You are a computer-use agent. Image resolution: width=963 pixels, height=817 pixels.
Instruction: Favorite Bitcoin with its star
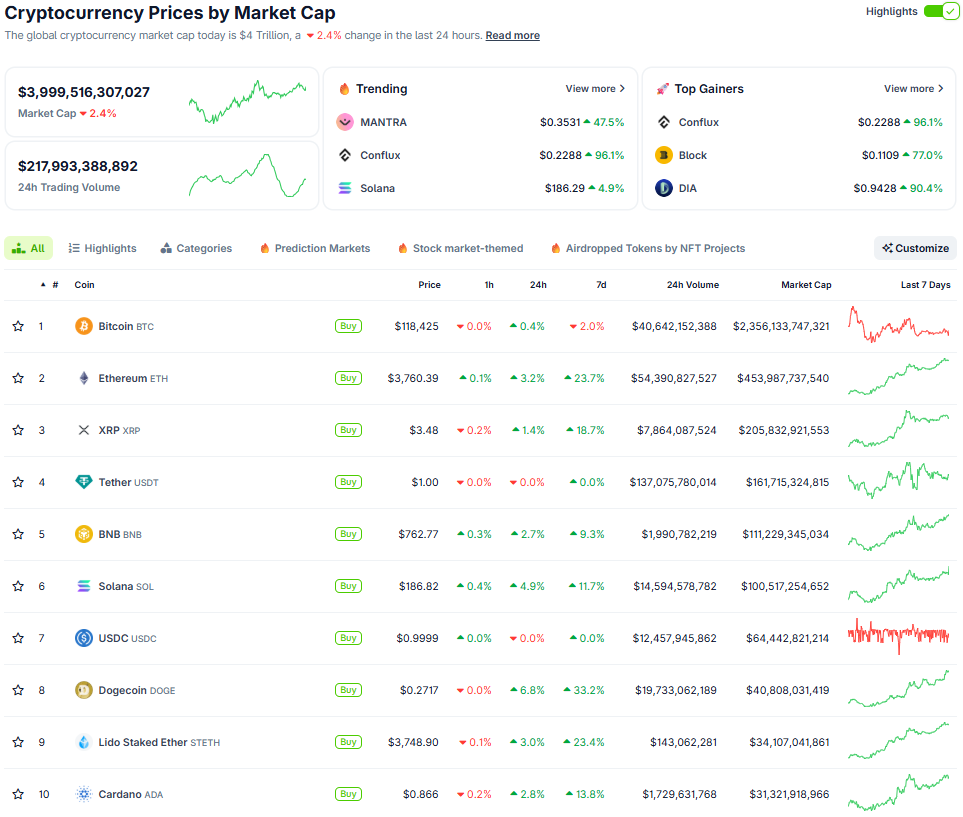[18, 326]
